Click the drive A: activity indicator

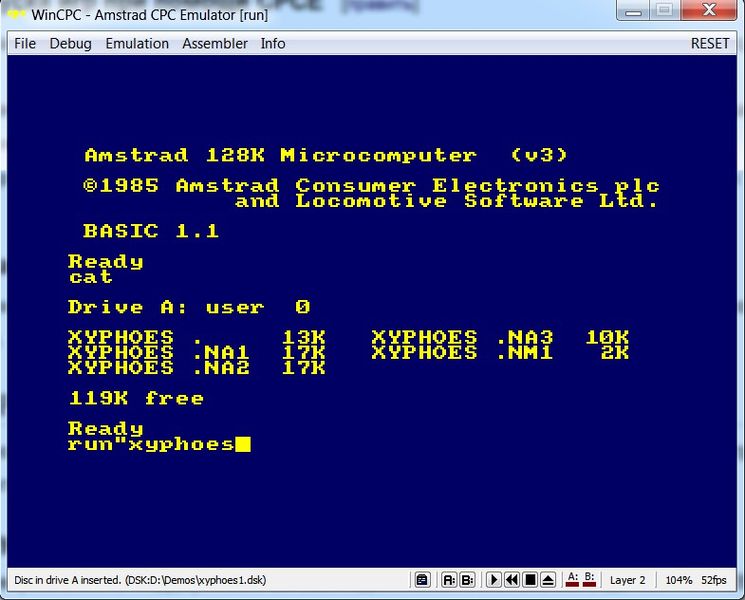coord(573,580)
